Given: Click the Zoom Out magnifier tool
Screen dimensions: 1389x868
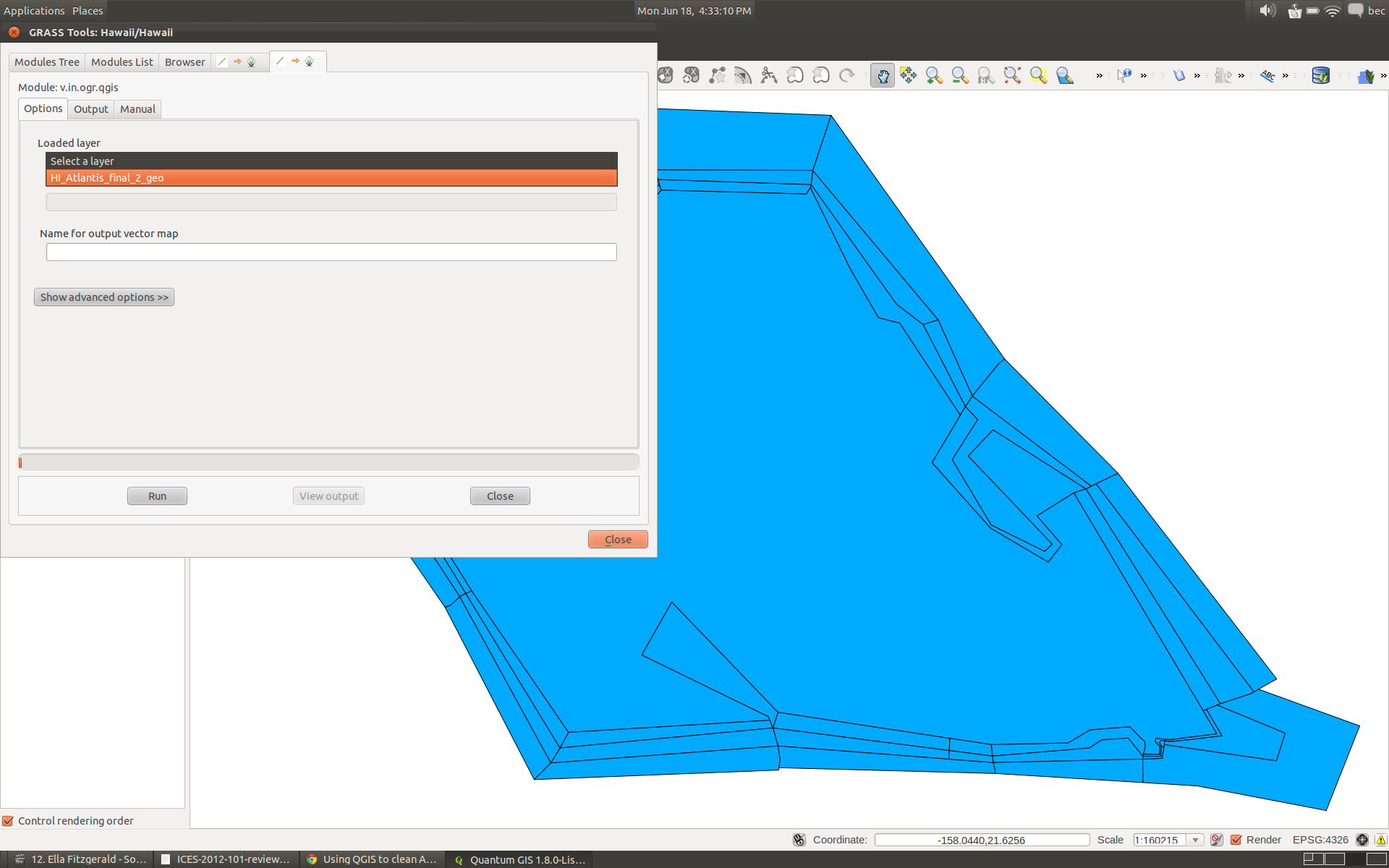Looking at the screenshot, I should [960, 75].
